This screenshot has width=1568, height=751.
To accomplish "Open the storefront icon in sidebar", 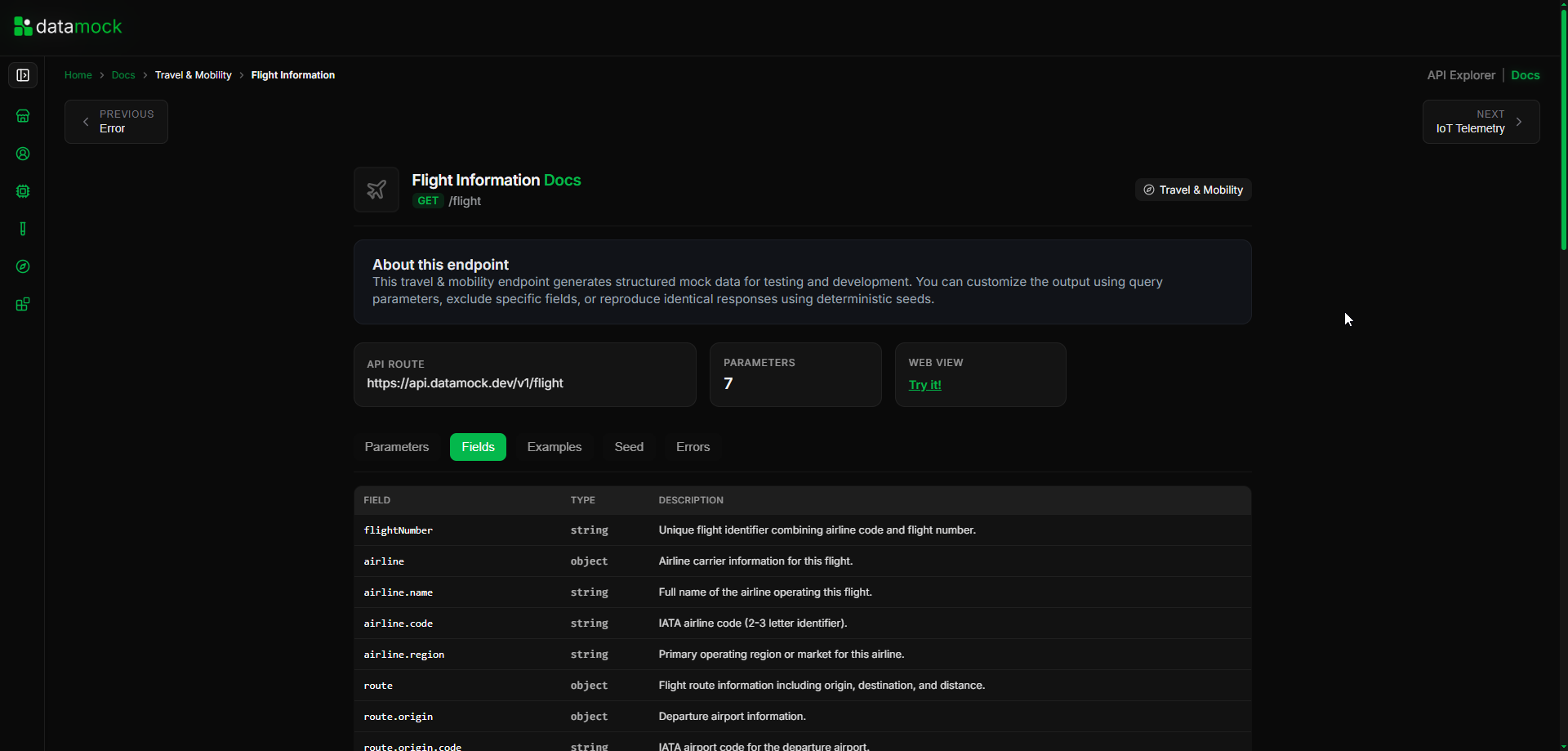I will point(23,115).
